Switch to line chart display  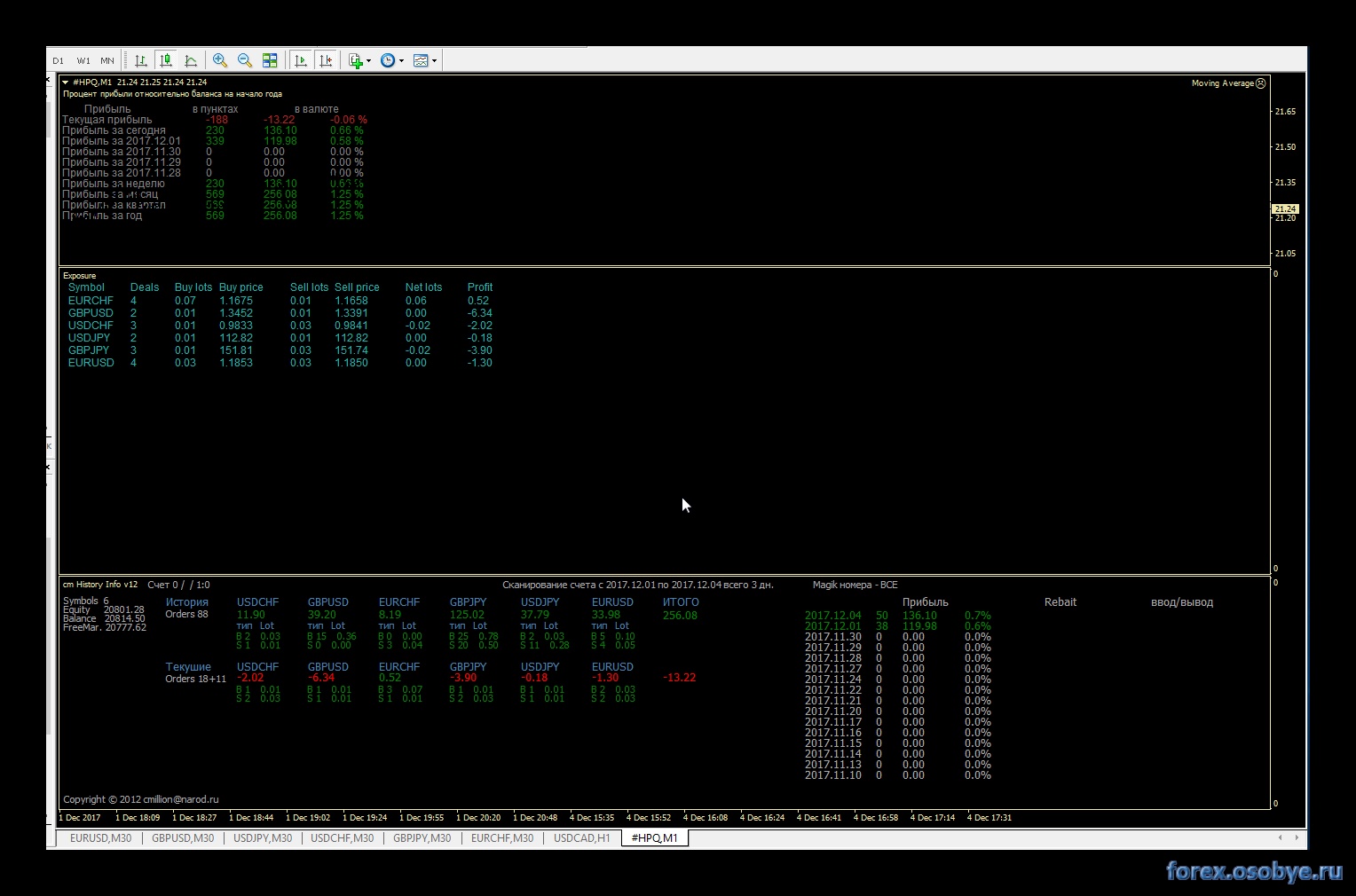click(191, 60)
